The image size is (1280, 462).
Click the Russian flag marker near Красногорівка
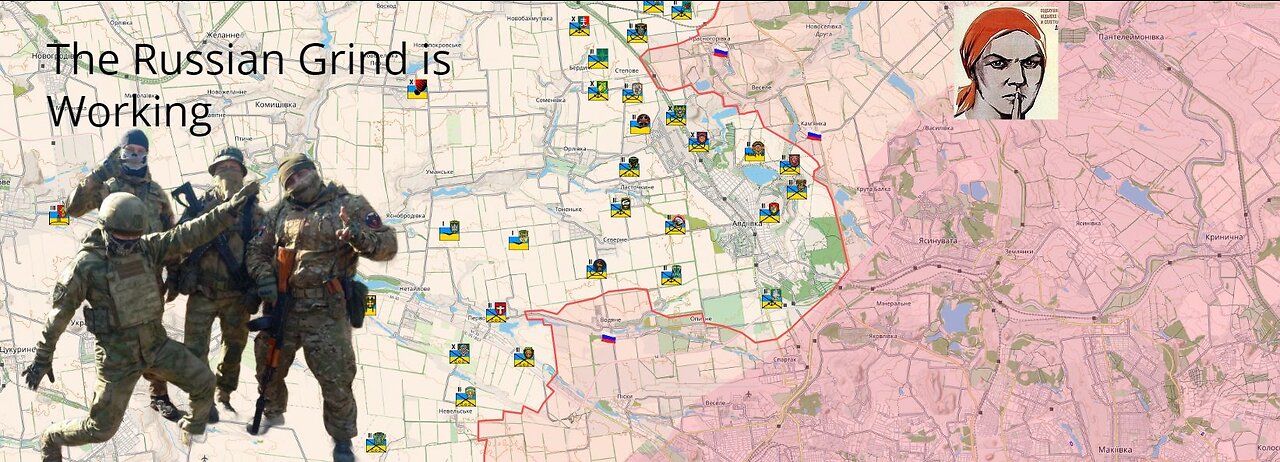pos(720,51)
